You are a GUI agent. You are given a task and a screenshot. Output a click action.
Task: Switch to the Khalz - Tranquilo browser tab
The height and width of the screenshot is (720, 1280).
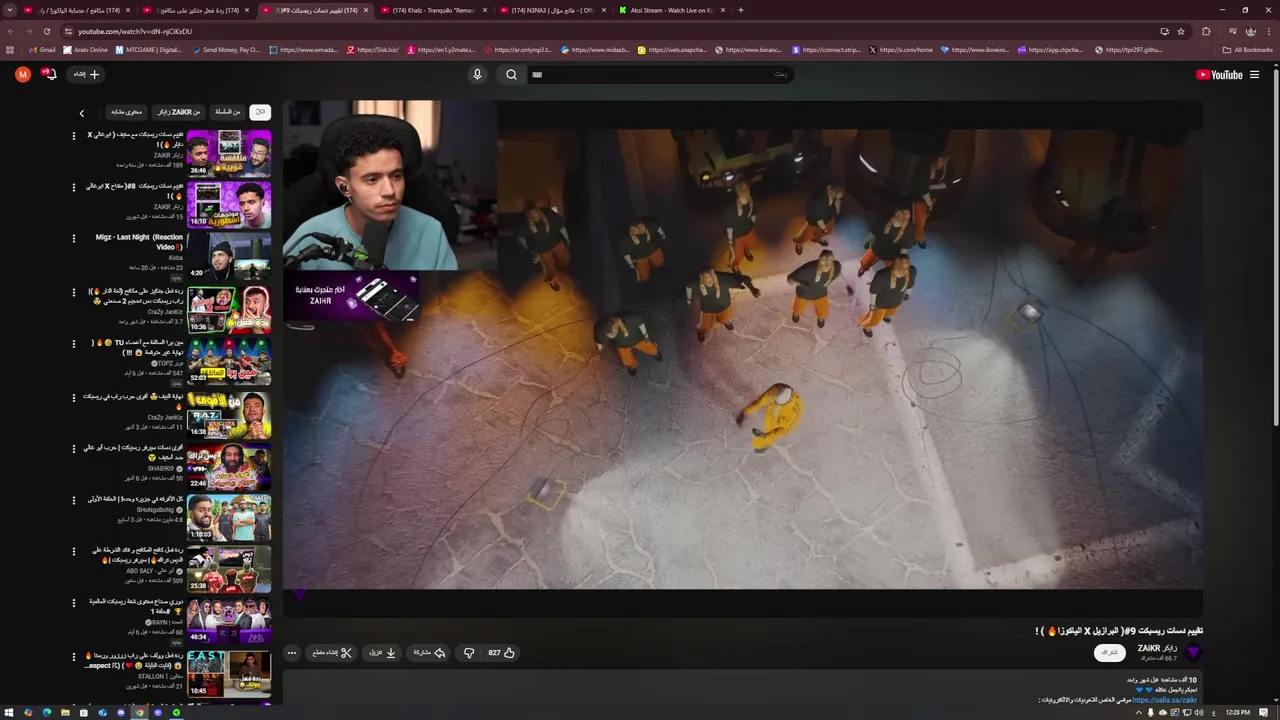(434, 10)
